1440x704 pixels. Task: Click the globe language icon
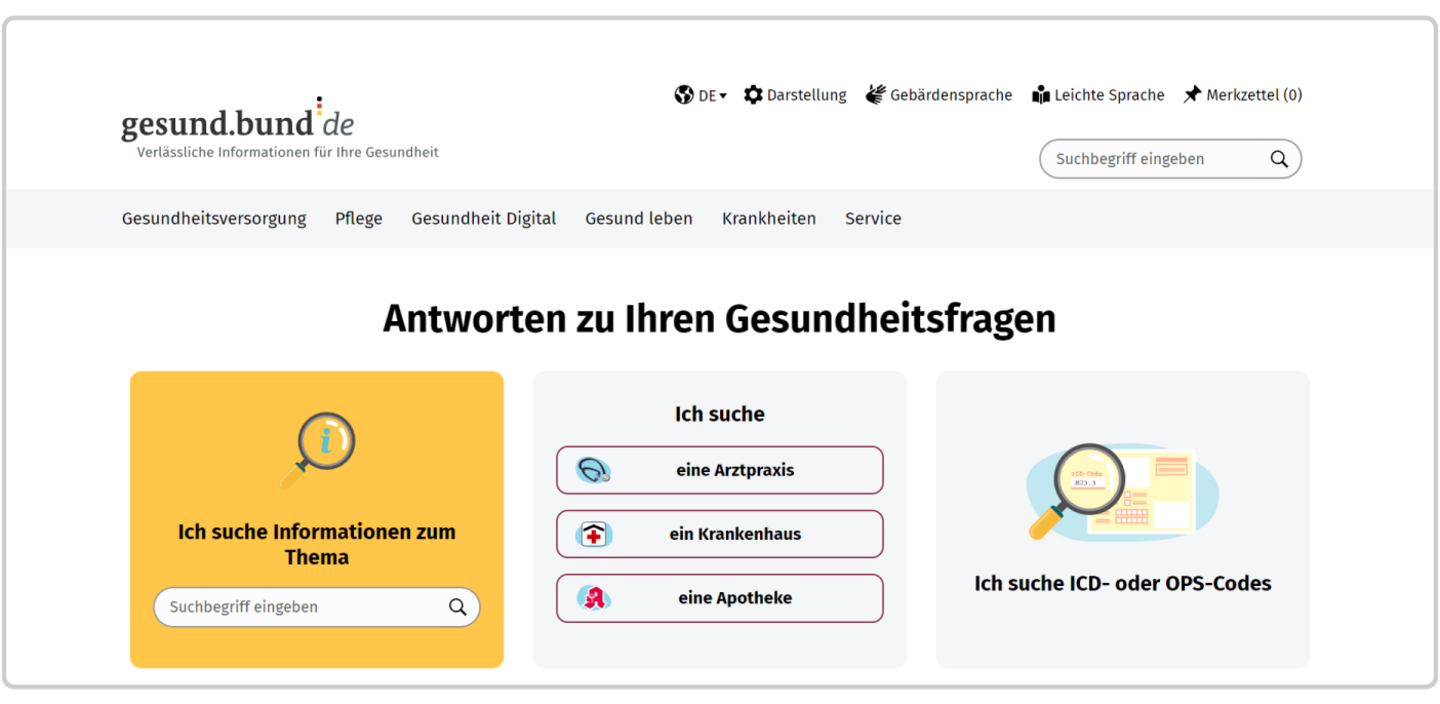(x=684, y=95)
